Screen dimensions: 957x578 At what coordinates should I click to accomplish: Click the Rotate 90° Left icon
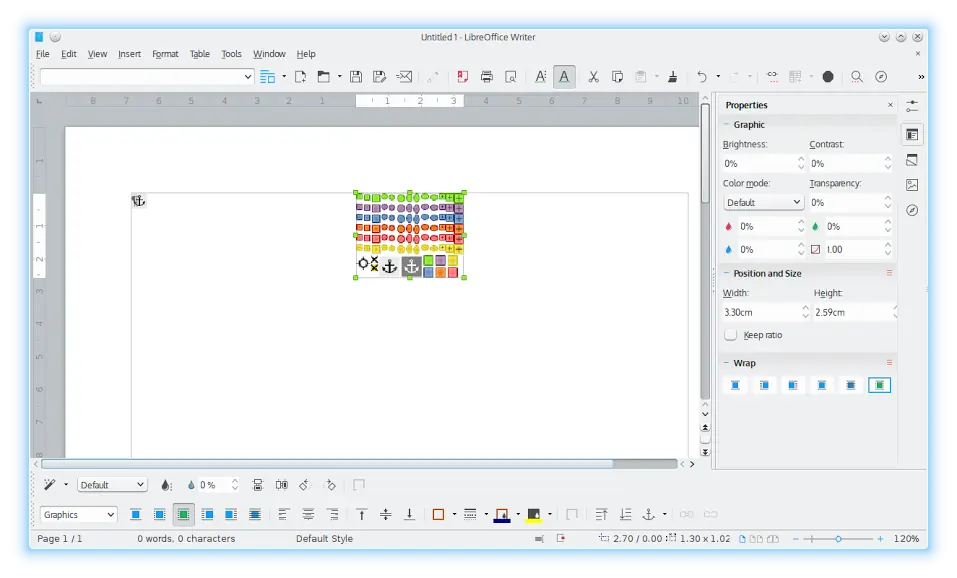(305, 485)
